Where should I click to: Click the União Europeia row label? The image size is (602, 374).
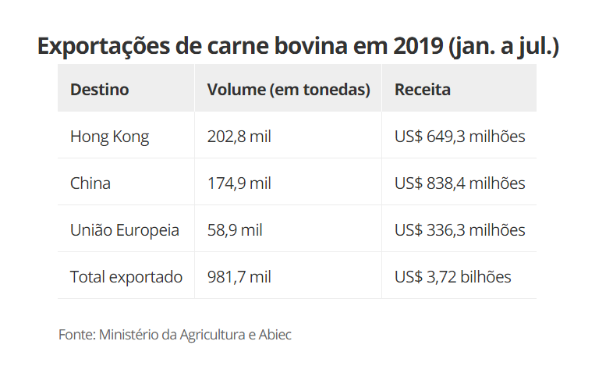(x=124, y=230)
